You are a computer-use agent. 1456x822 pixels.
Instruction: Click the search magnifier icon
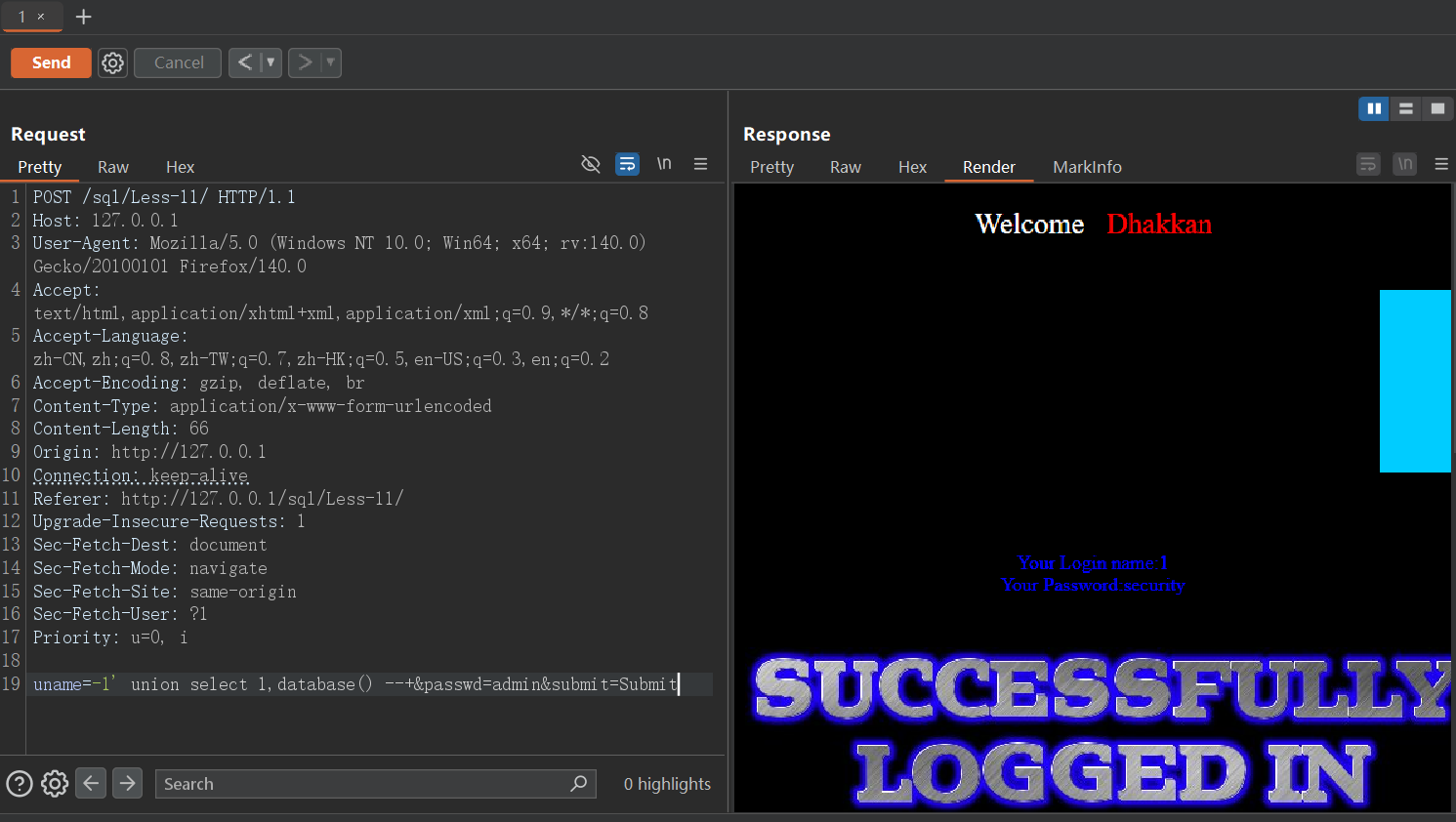coord(579,783)
